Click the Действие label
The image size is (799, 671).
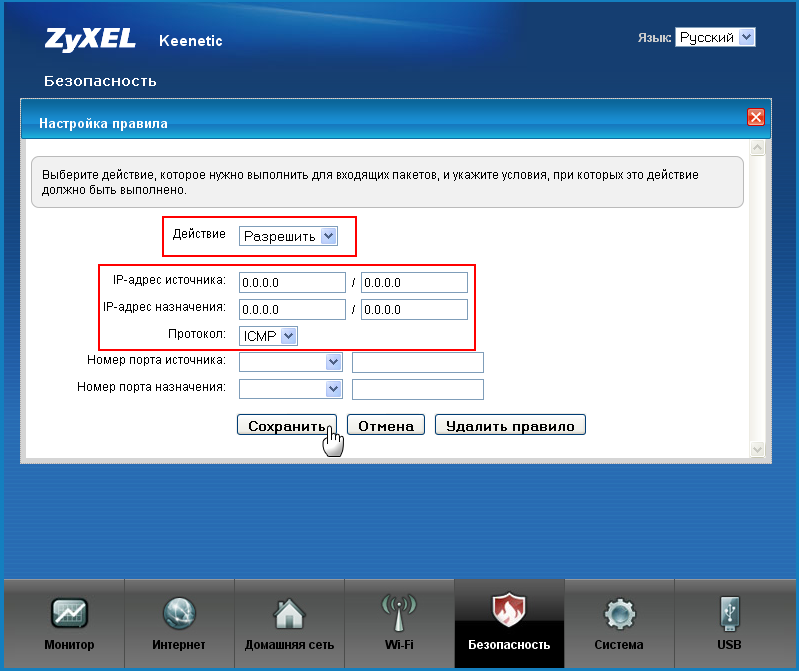(199, 234)
